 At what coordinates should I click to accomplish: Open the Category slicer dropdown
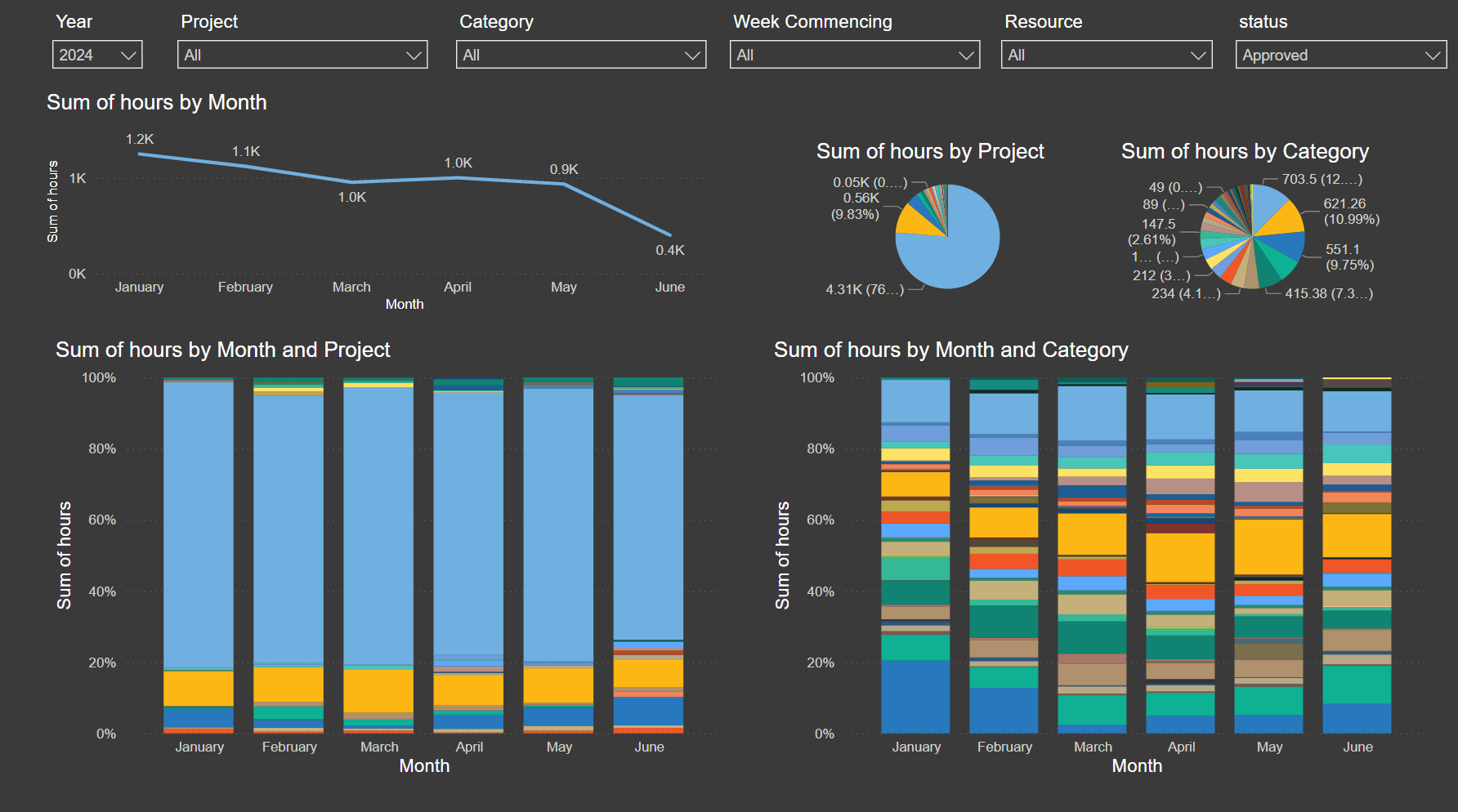[x=580, y=55]
